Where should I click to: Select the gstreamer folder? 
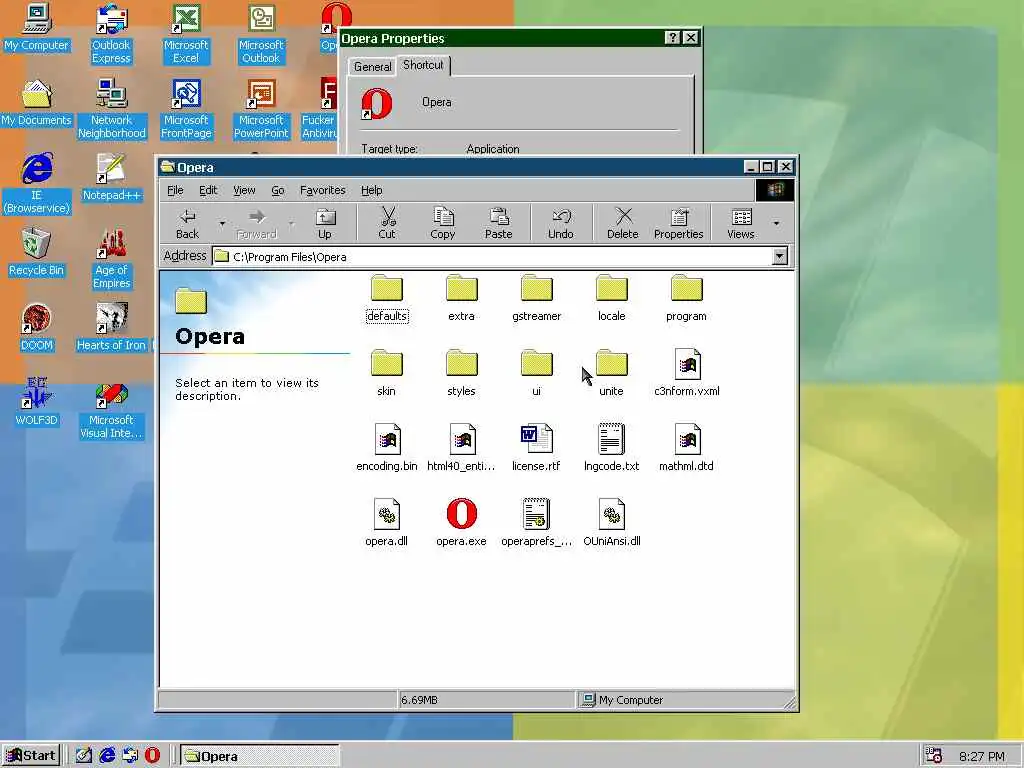(x=536, y=298)
